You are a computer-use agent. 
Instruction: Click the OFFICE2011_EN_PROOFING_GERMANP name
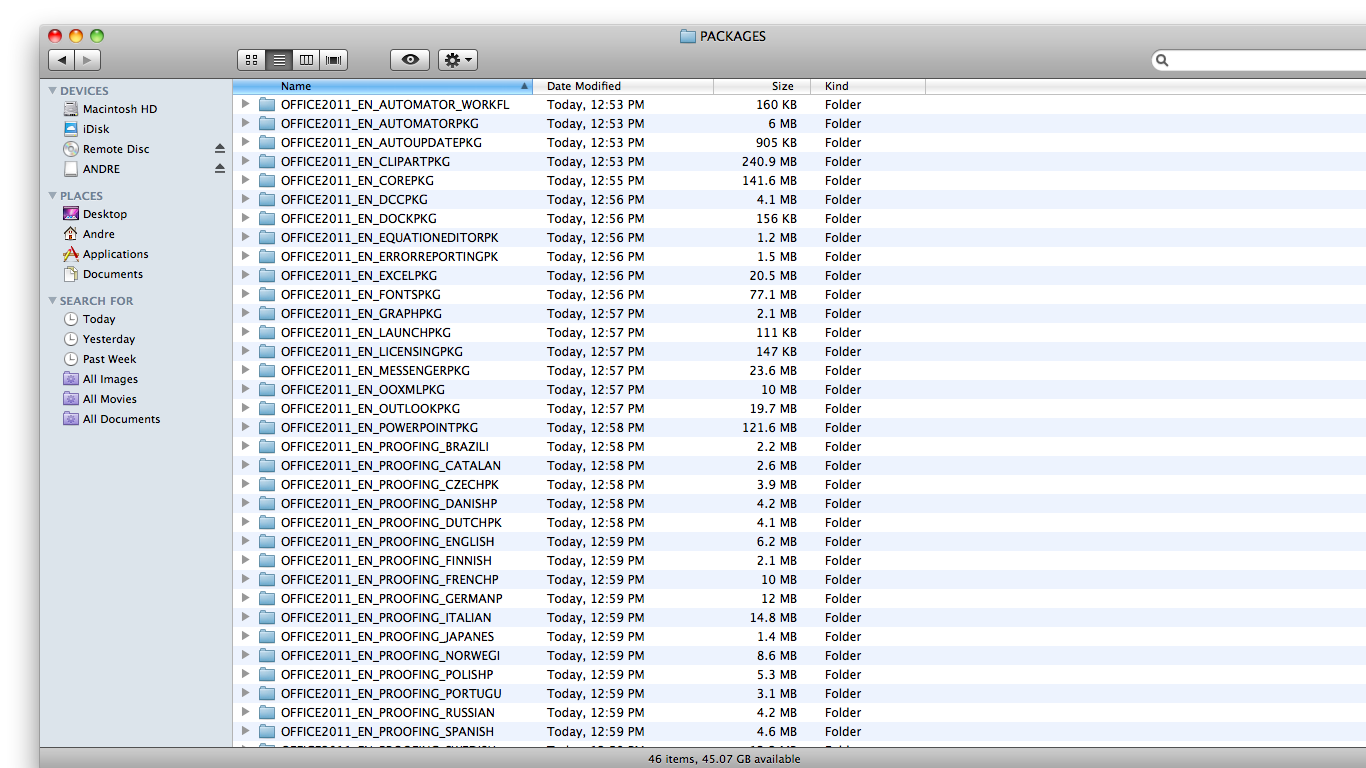392,599
